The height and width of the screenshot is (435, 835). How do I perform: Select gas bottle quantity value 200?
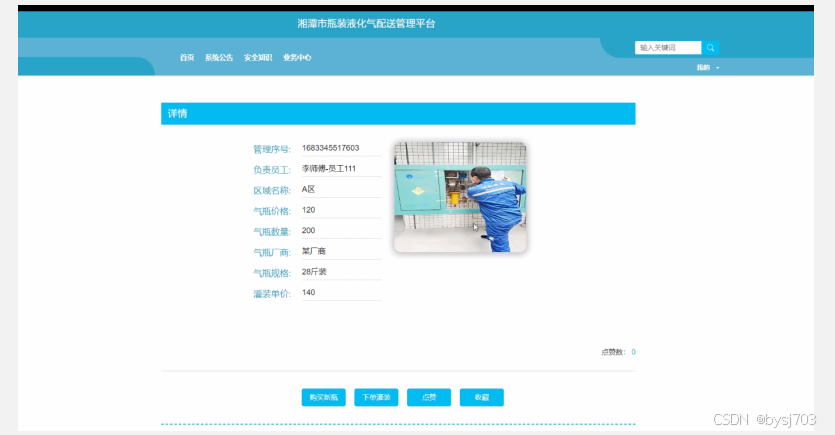(308, 231)
